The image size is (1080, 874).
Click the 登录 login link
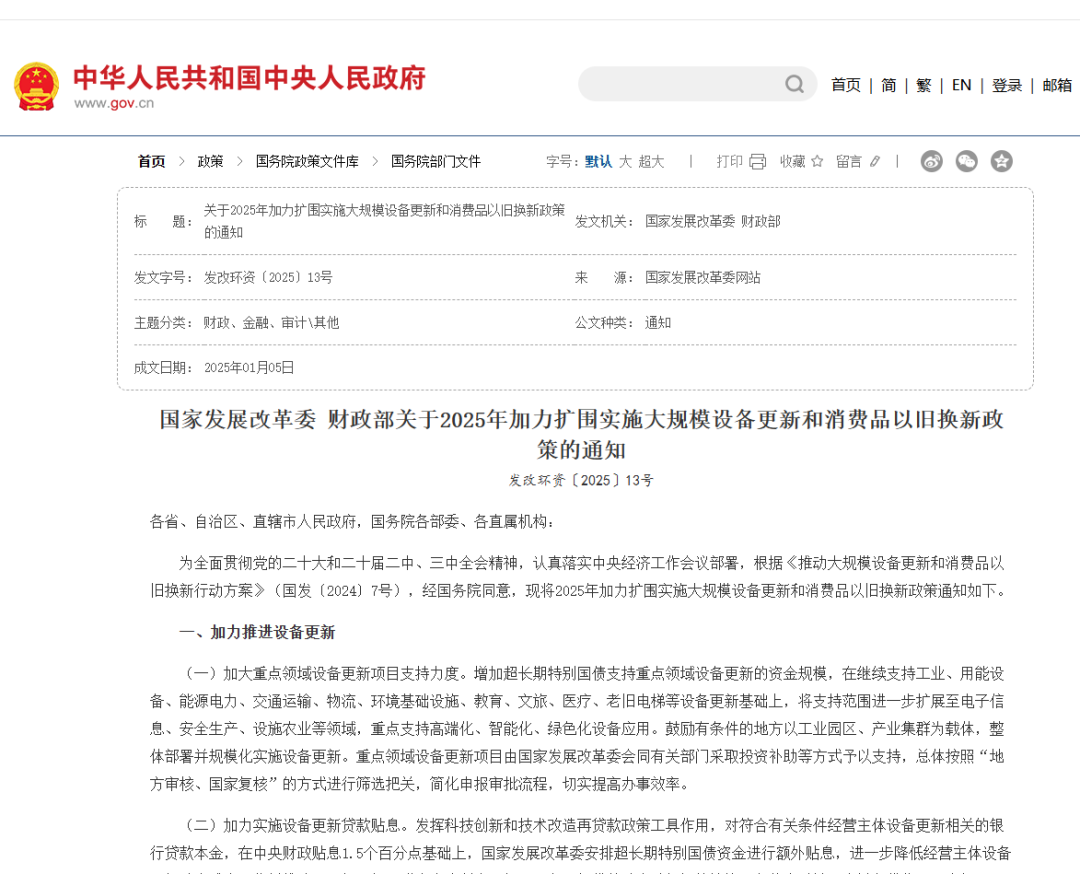point(1007,85)
